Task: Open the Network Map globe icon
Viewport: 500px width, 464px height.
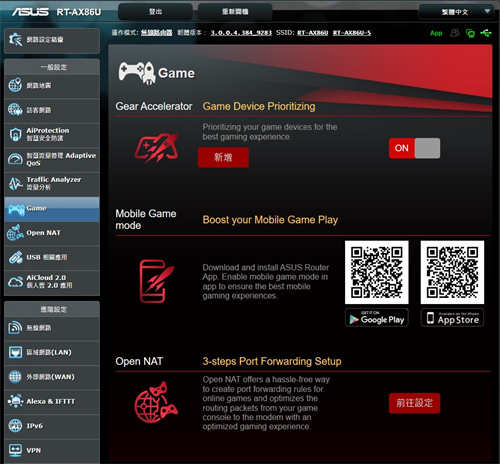Action: pyautogui.click(x=15, y=85)
